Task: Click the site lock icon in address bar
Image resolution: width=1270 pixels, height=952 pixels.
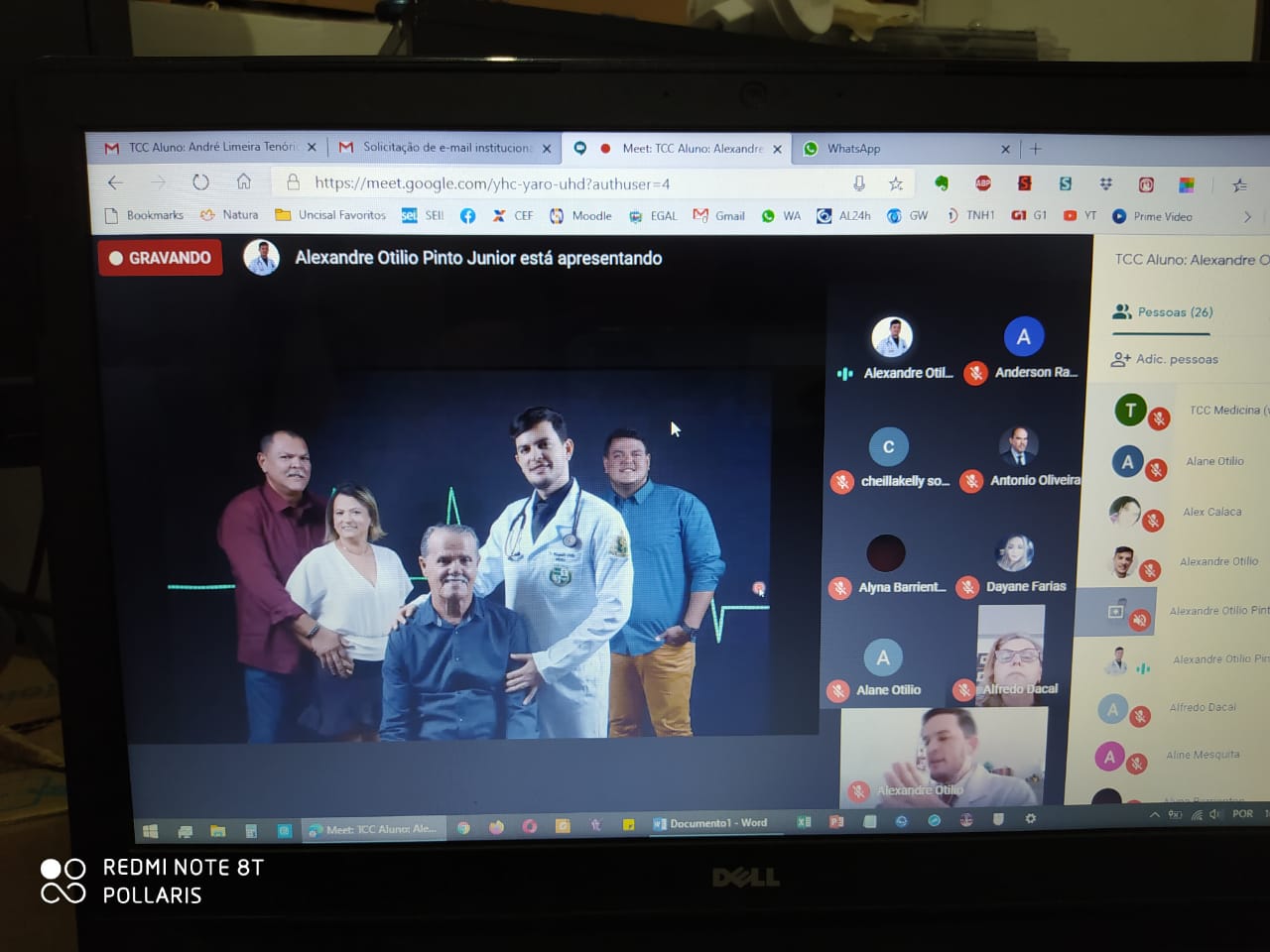Action: pos(293,182)
